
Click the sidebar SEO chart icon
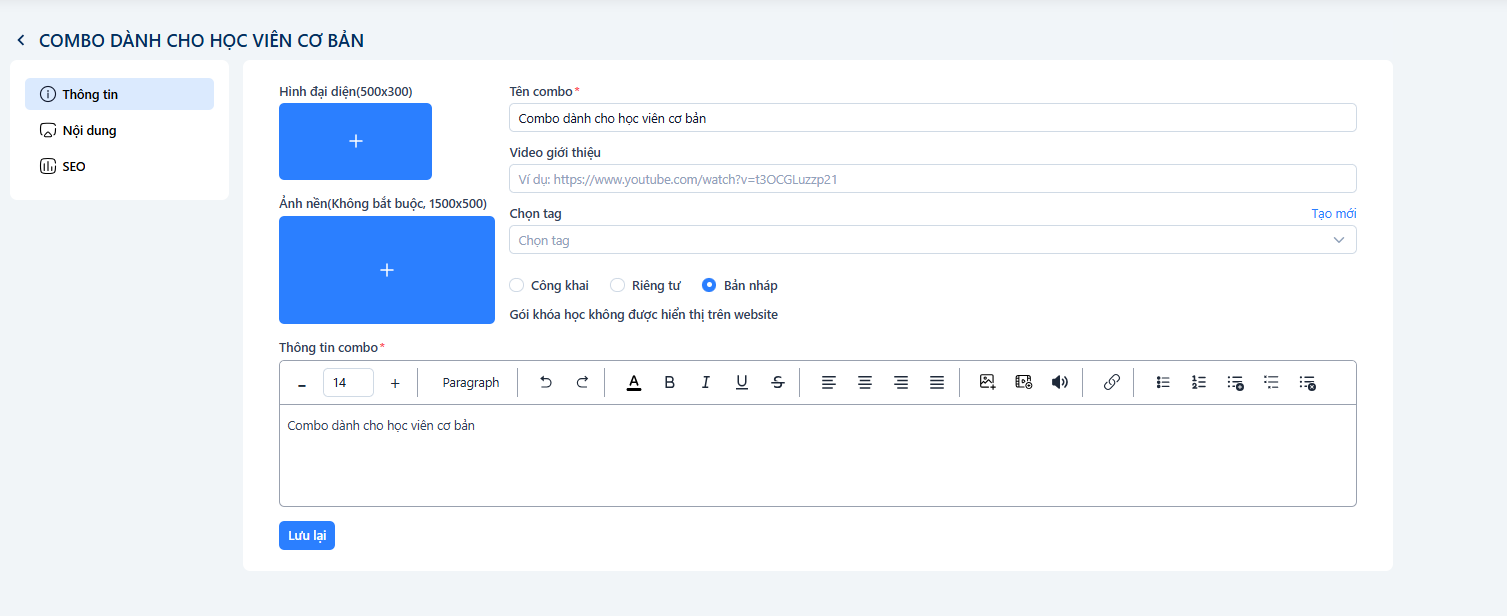click(47, 166)
